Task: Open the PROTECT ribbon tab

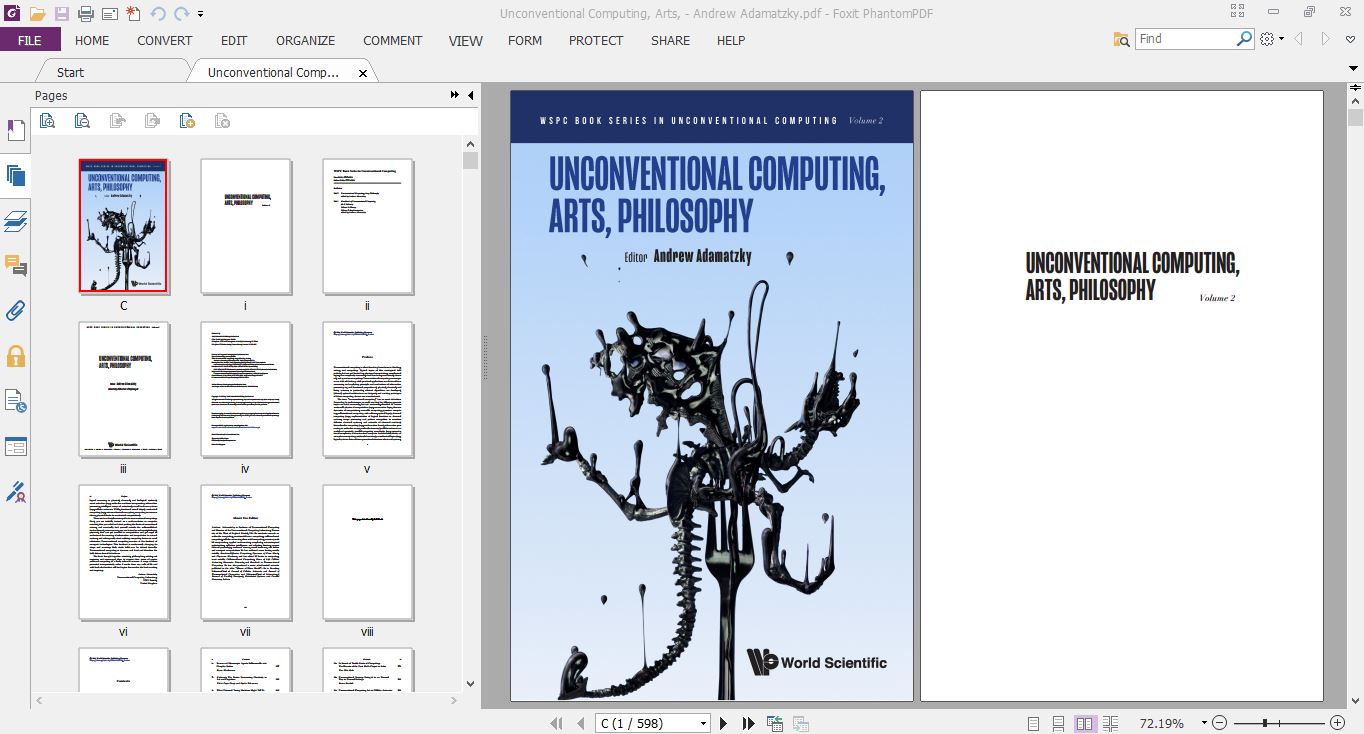Action: (596, 40)
